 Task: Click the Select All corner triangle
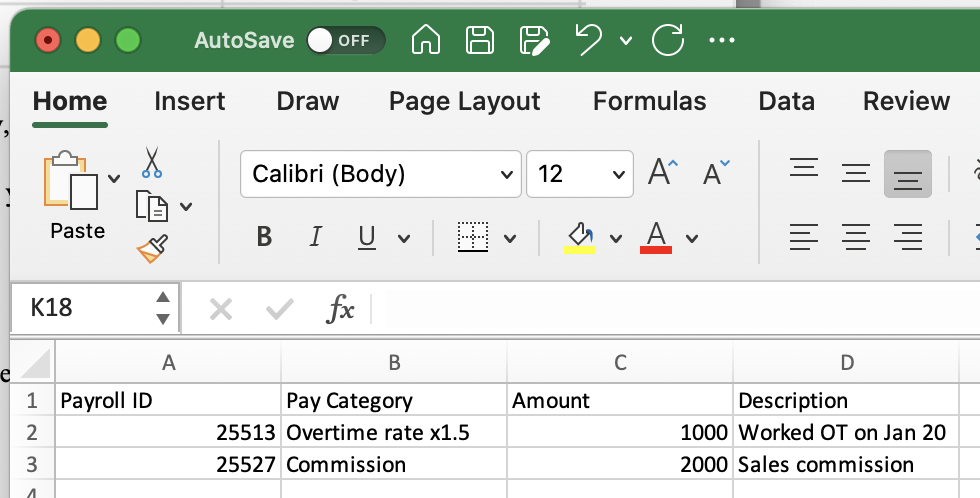click(34, 363)
